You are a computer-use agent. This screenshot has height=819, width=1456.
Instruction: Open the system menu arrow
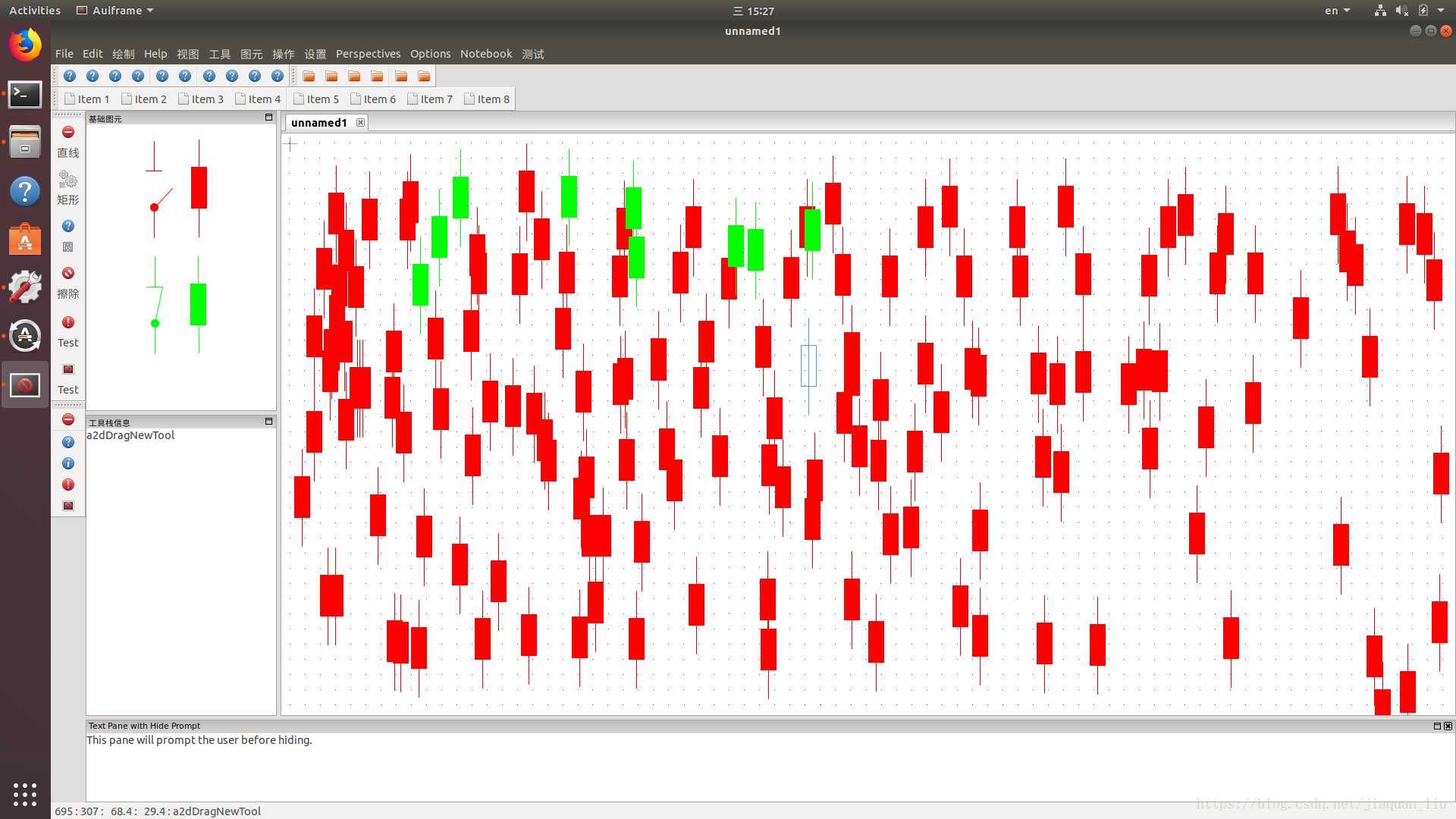pos(1441,11)
